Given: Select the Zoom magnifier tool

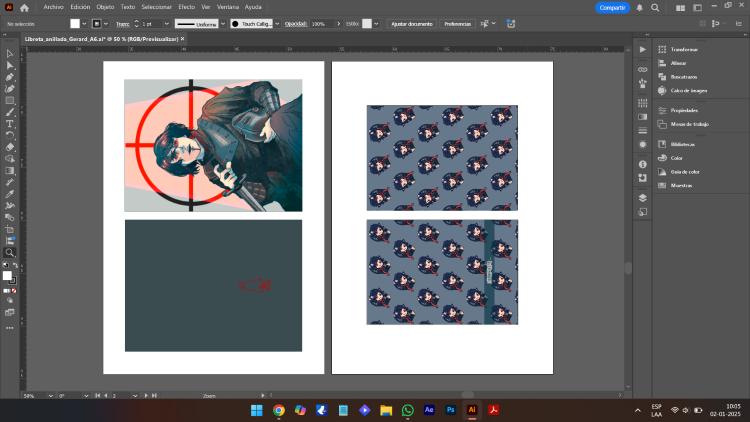Looking at the screenshot, I should (x=10, y=253).
